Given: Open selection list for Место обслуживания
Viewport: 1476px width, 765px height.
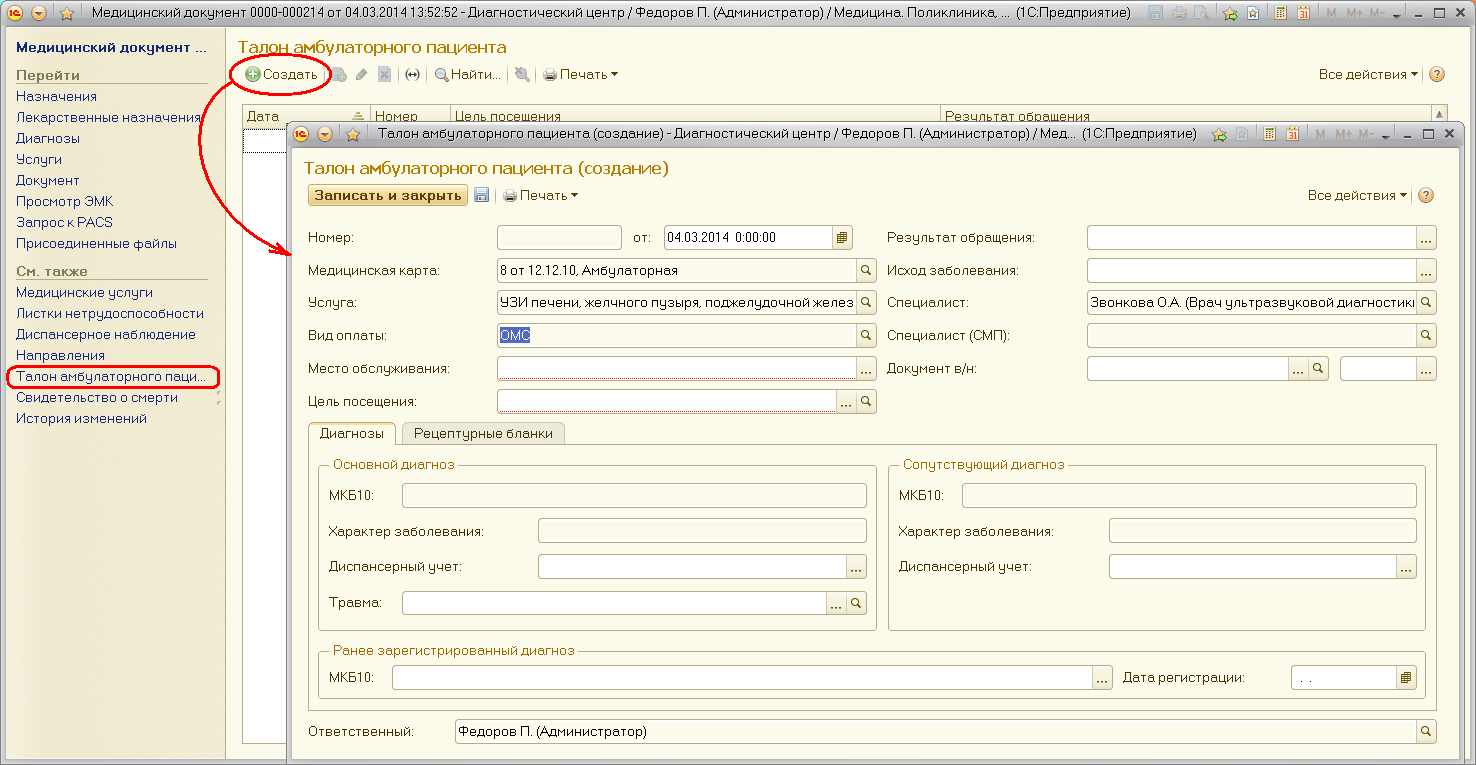Looking at the screenshot, I should (866, 369).
